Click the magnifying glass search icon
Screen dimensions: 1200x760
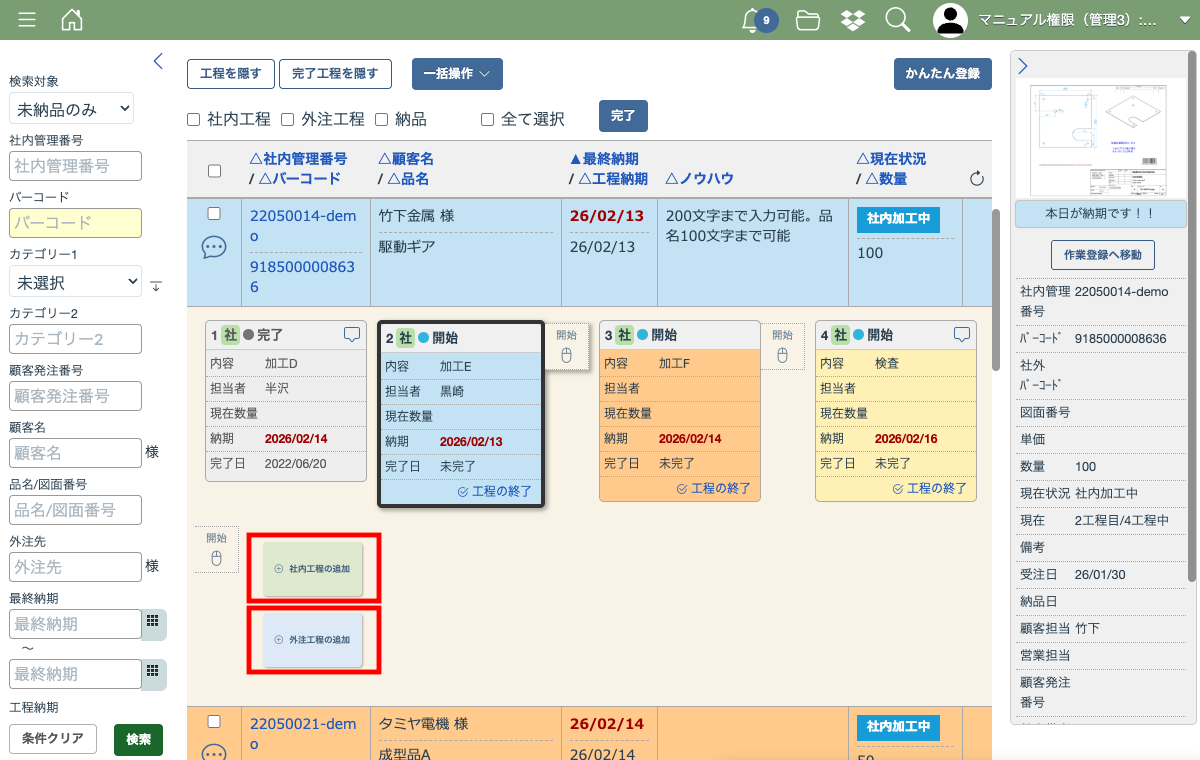(x=898, y=20)
